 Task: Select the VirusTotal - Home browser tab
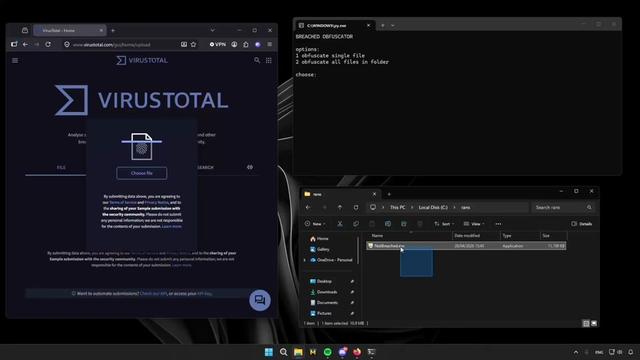click(69, 30)
